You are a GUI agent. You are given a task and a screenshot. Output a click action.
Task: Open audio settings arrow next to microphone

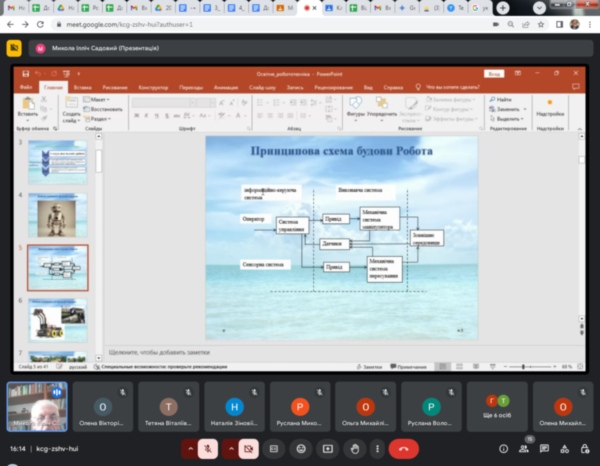tap(190, 449)
